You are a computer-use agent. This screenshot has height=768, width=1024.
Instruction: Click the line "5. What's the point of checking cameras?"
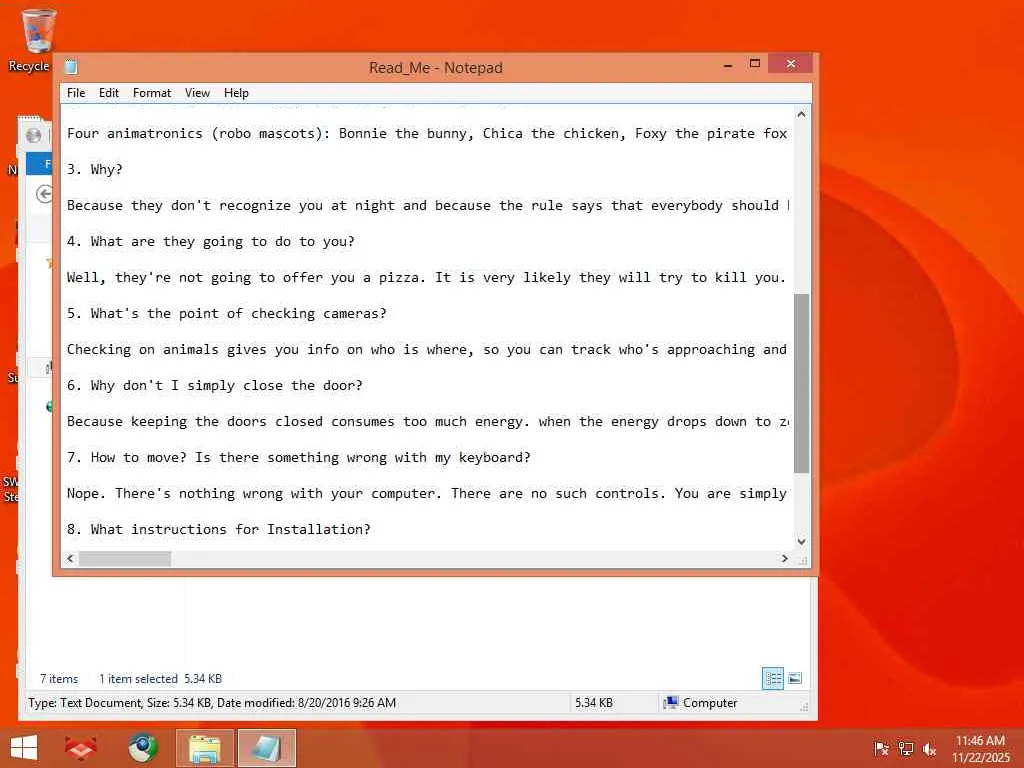(227, 313)
